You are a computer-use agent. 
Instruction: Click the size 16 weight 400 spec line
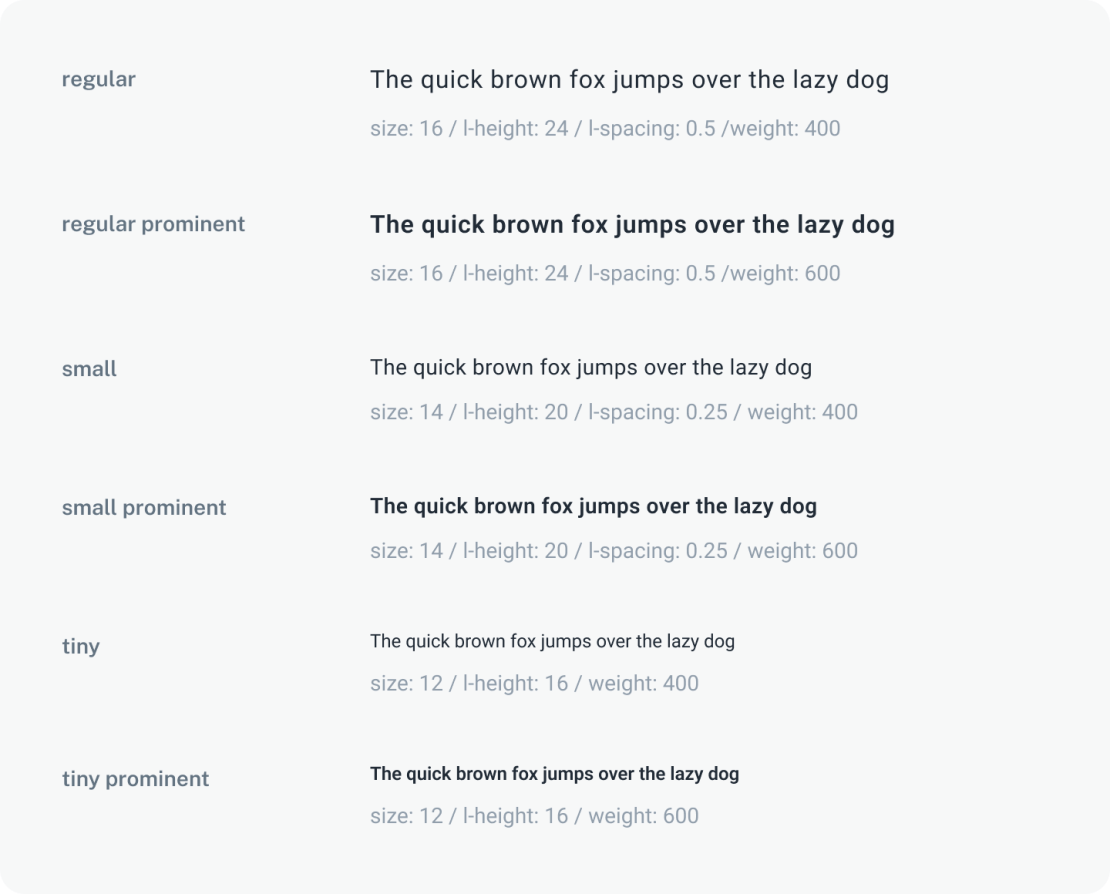tap(605, 129)
